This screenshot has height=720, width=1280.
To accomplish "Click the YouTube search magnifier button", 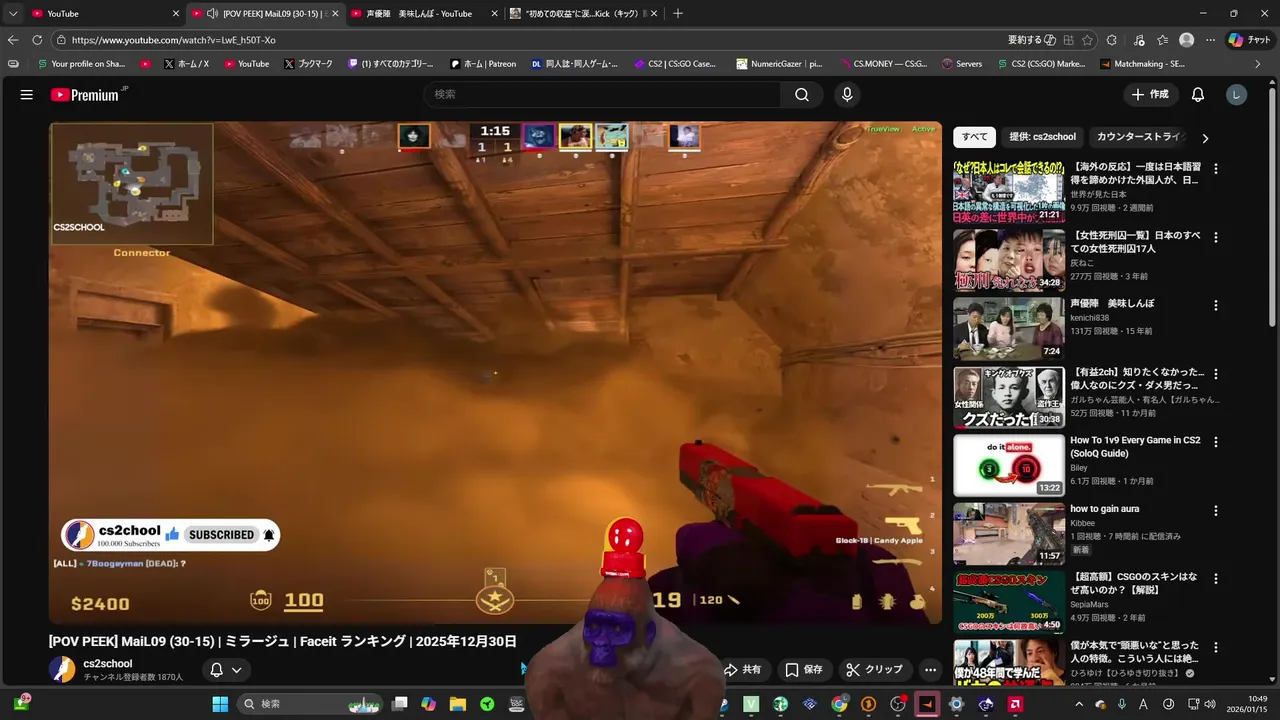I will click(802, 95).
